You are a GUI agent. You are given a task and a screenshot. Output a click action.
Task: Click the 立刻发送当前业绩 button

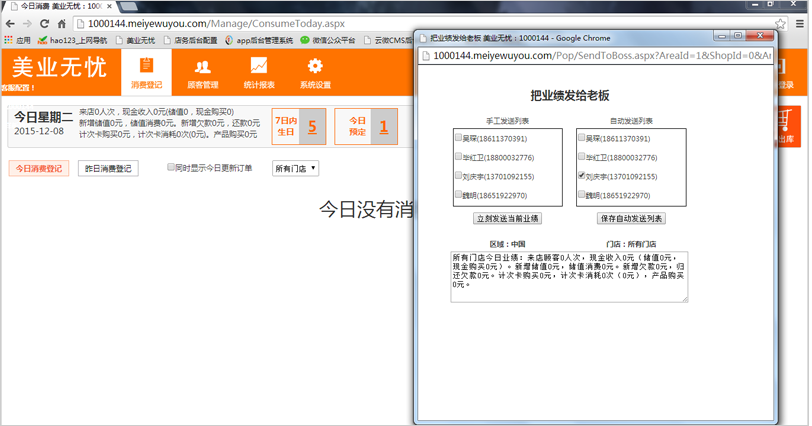[508, 218]
